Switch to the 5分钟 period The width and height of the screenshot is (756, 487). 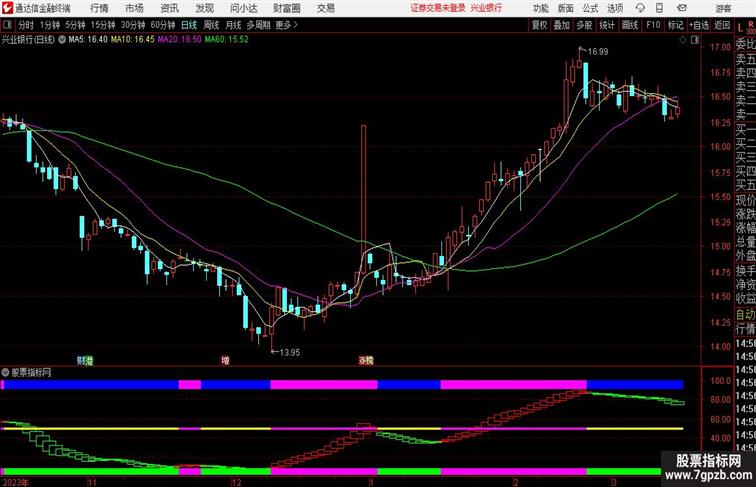[x=75, y=25]
